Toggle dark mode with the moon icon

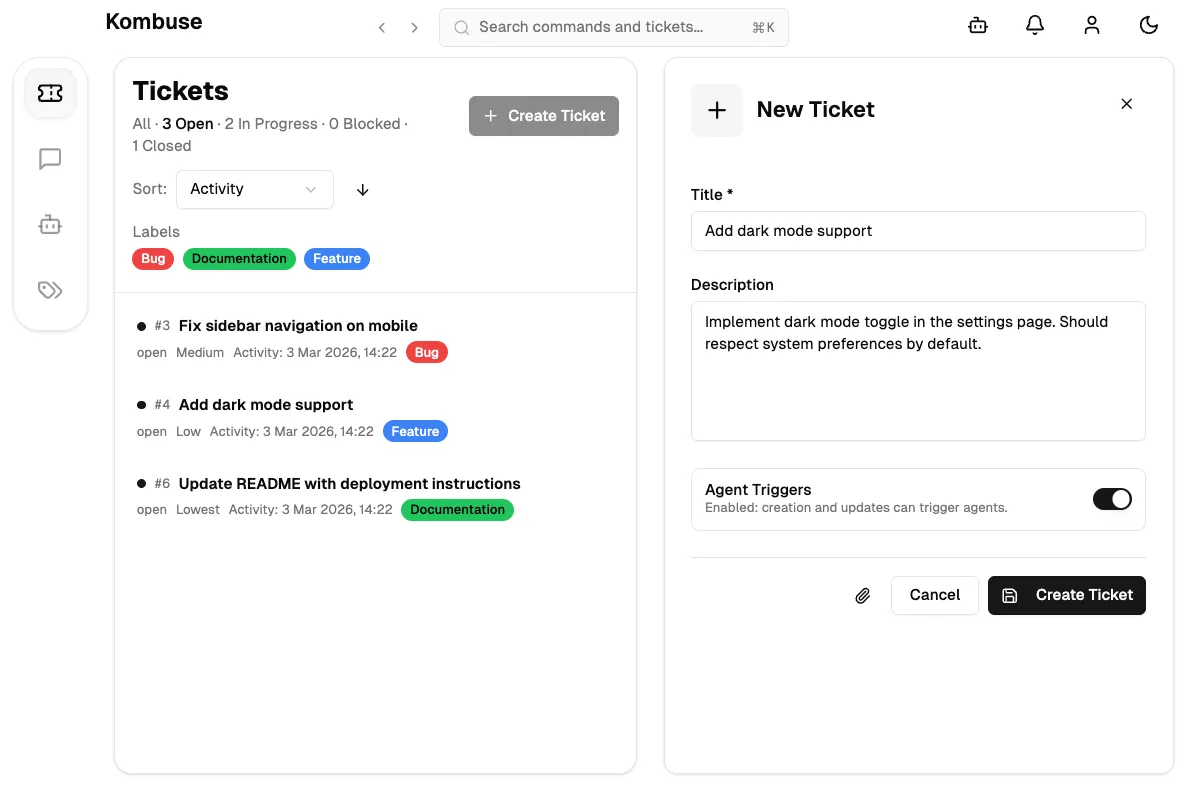pyautogui.click(x=1149, y=25)
